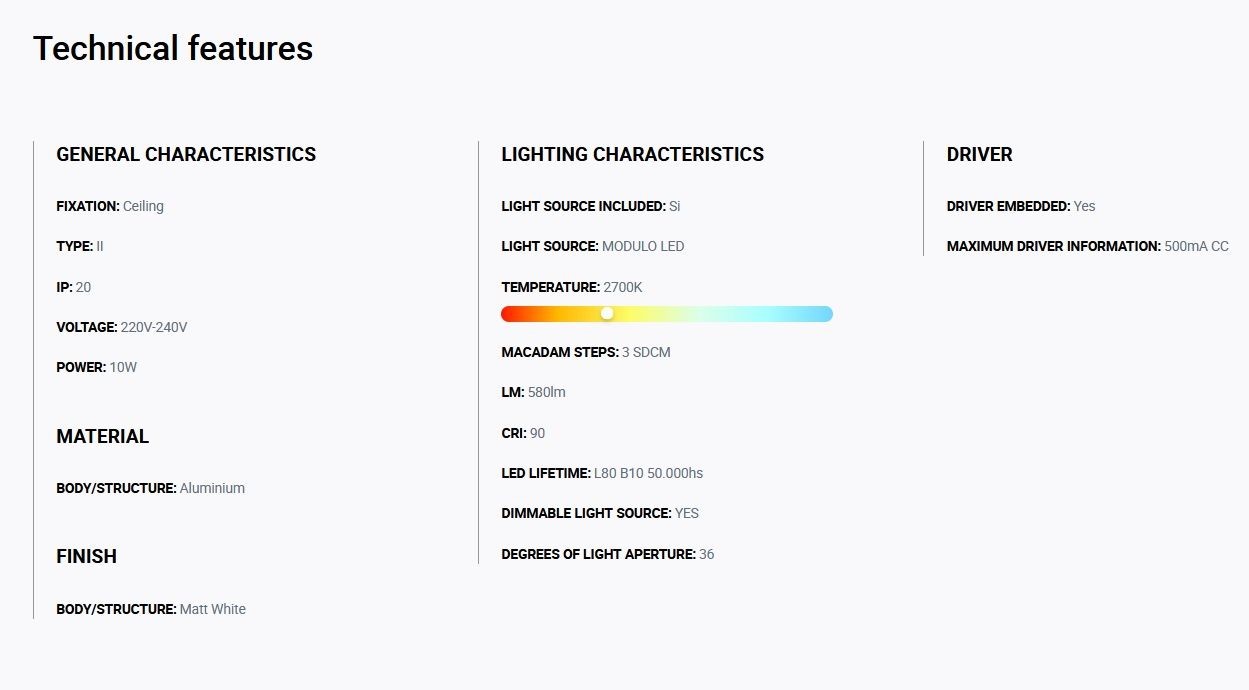Click the Driver section heading
Screen dimensions: 1249x690
click(980, 154)
